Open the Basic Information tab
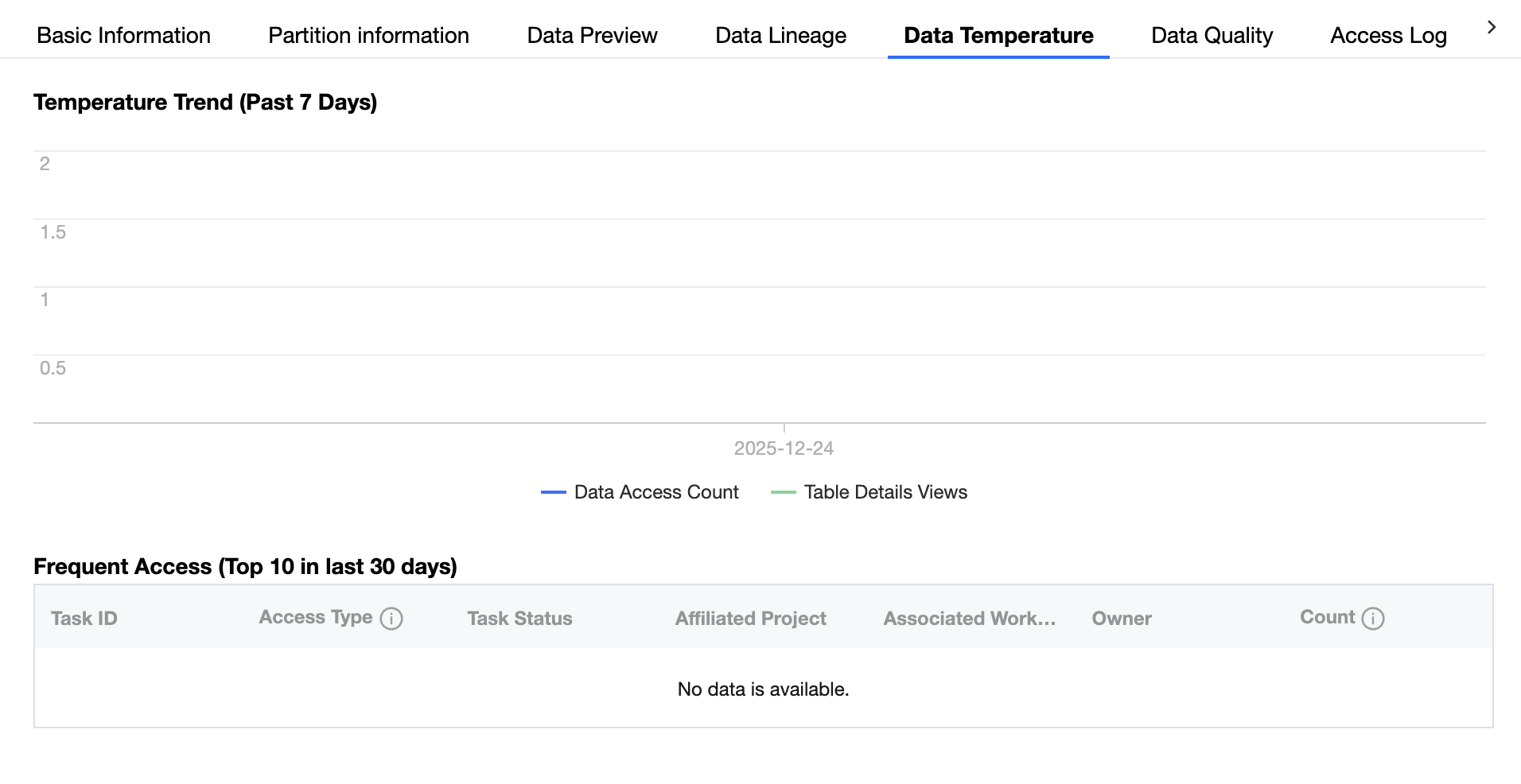Viewport: 1521px width, 784px height. tap(123, 36)
